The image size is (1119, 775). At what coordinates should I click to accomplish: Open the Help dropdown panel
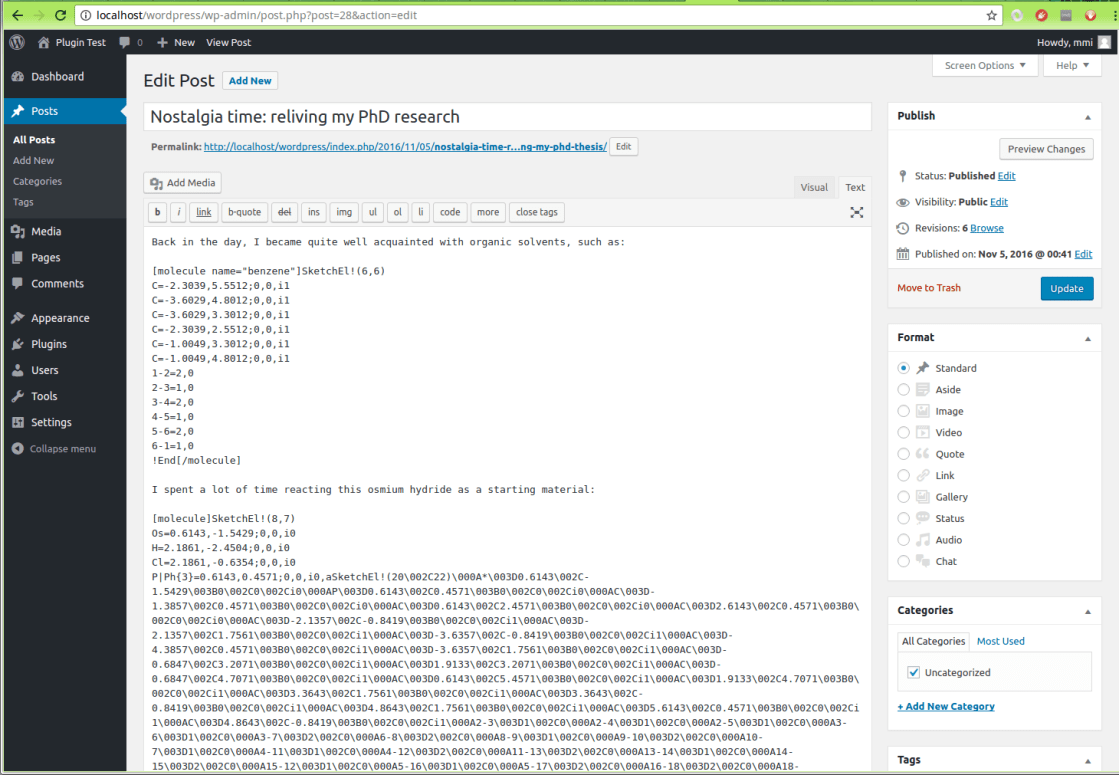[1071, 66]
